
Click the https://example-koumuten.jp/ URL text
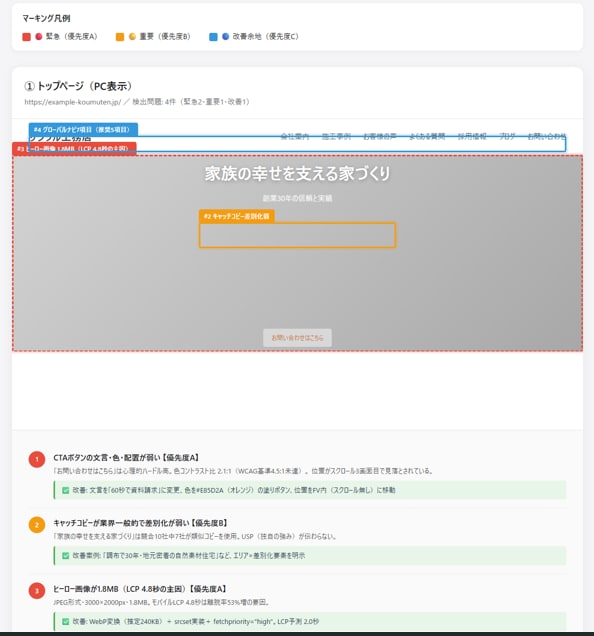[73, 102]
